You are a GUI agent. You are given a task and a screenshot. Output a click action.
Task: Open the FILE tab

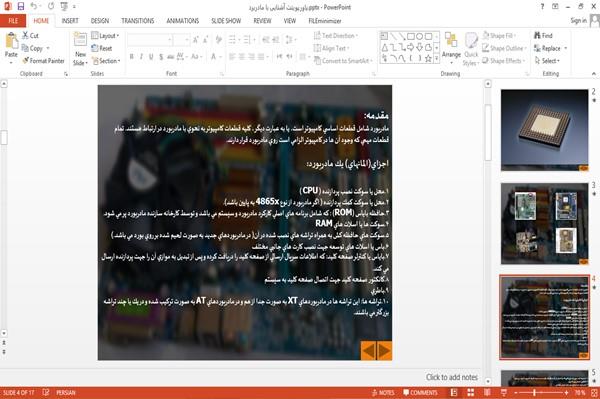click(x=13, y=21)
